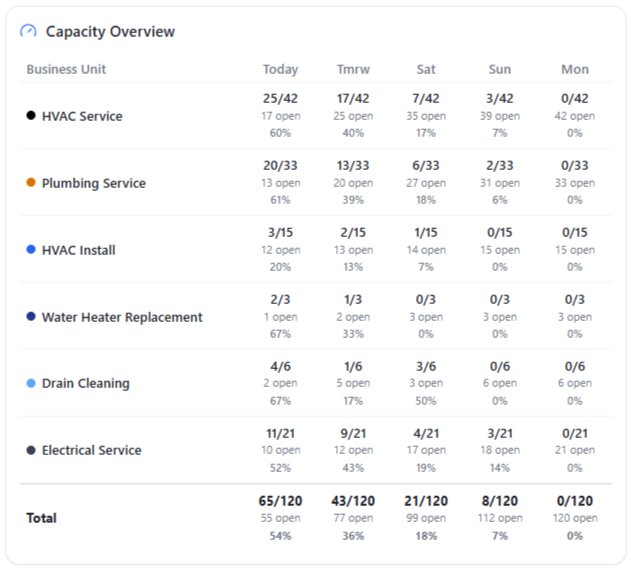Open the Electrical Service row label

pyautogui.click(x=92, y=450)
